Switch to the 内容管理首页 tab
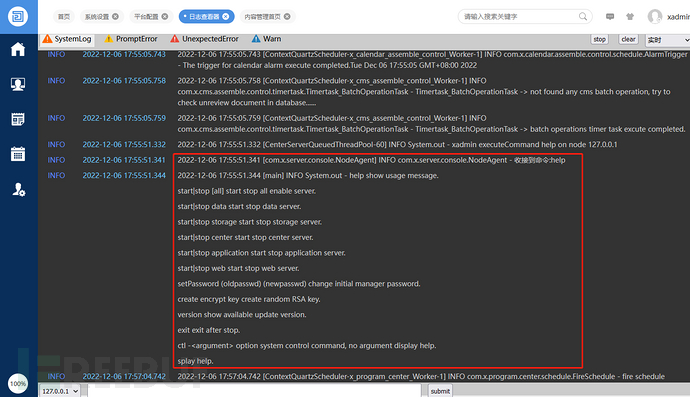The width and height of the screenshot is (690, 397). point(262,16)
